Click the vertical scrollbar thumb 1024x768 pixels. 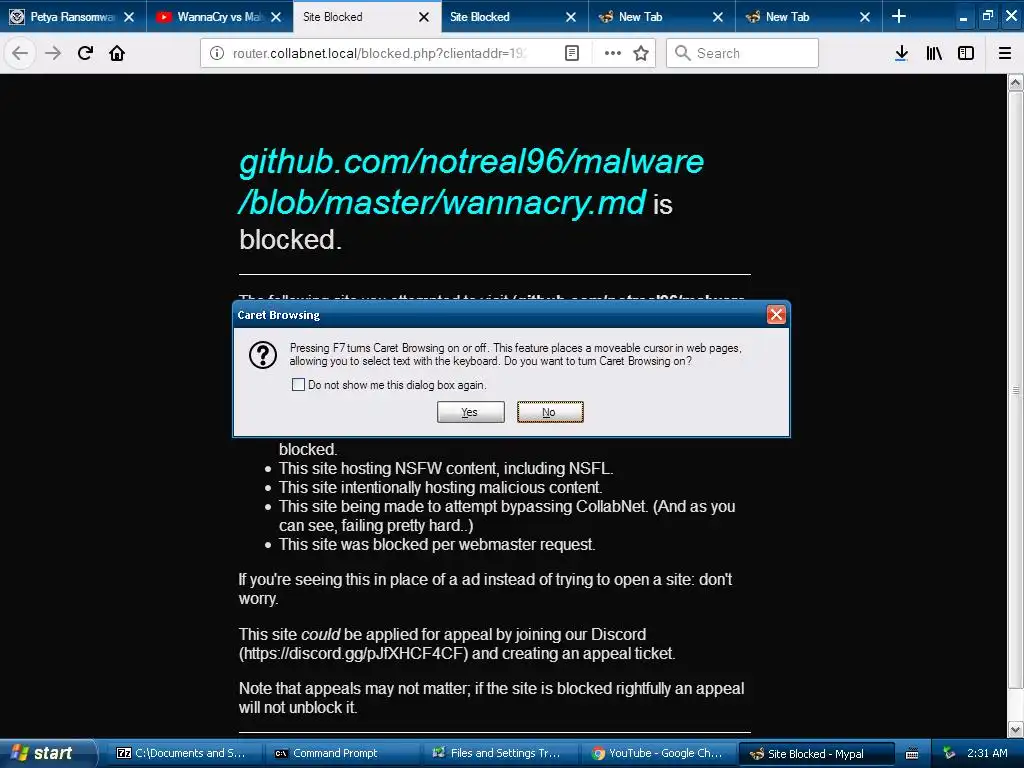[1016, 390]
